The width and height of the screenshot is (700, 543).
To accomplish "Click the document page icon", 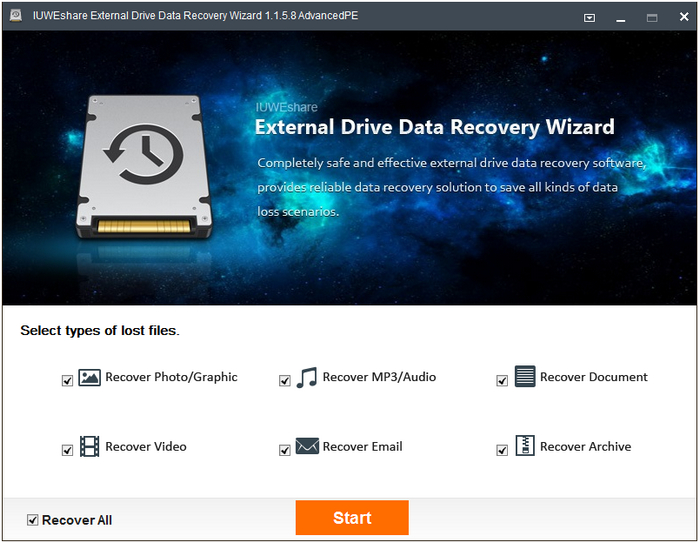I will click(524, 377).
